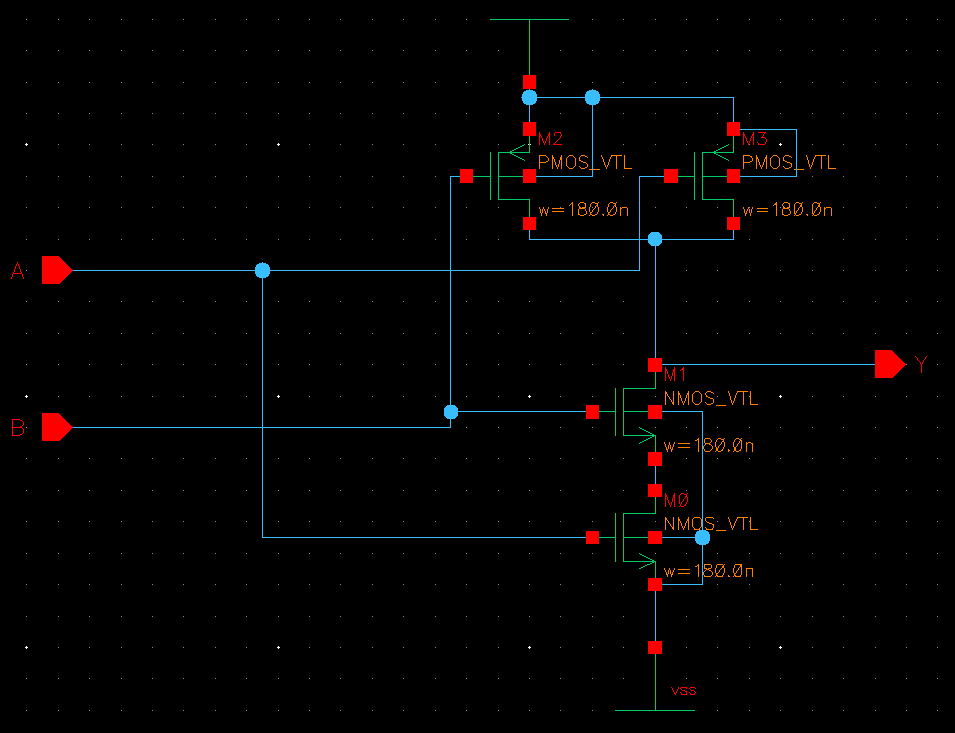Click the source terminal of M2
Image resolution: width=955 pixels, height=733 pixels.
529,129
